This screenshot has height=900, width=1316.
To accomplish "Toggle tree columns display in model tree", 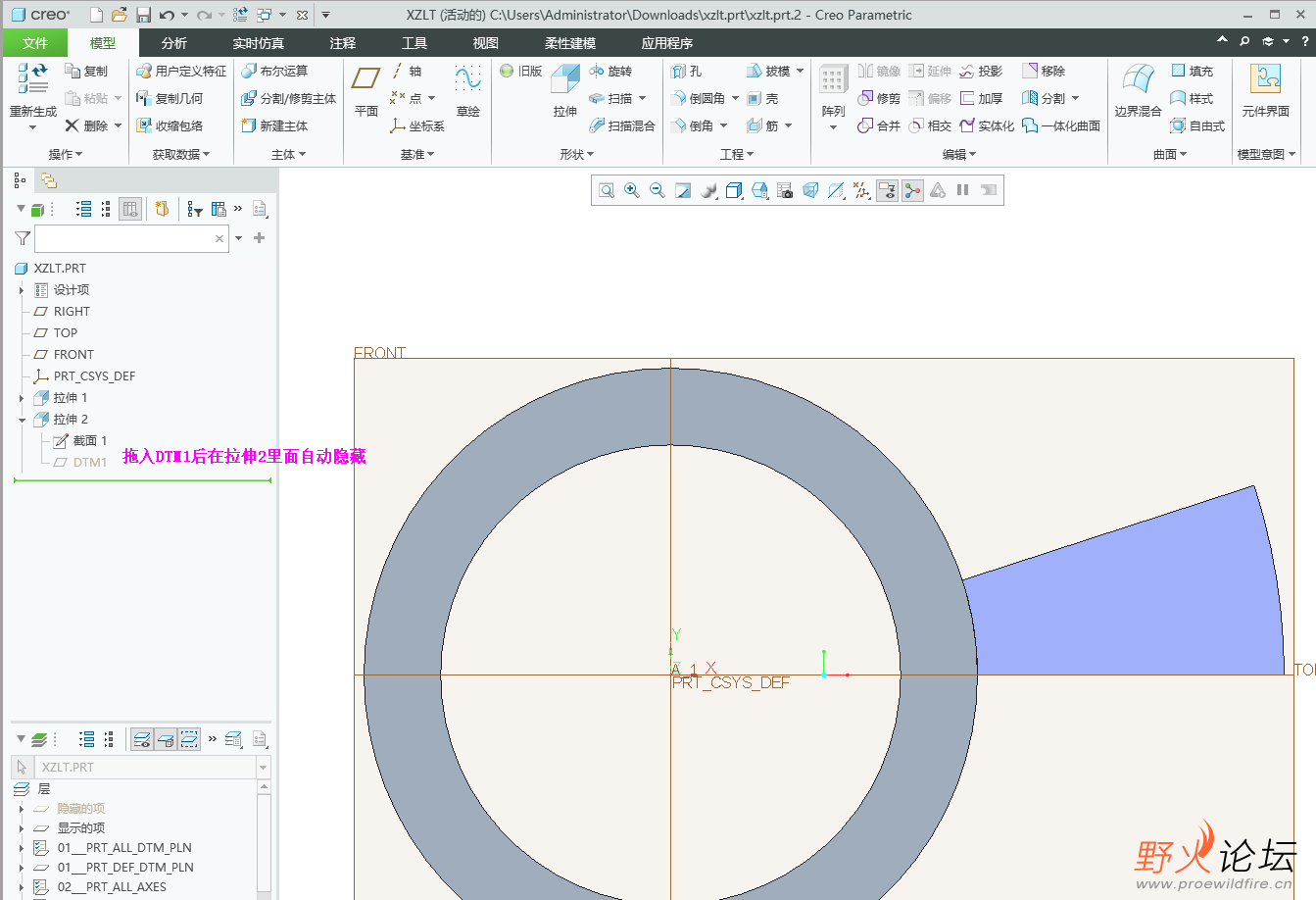I will [130, 209].
